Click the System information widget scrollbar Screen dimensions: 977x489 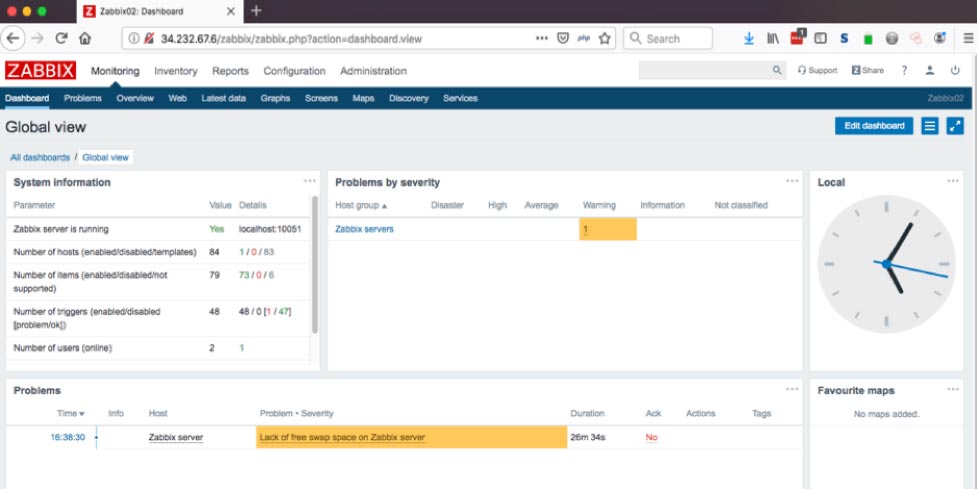(x=315, y=265)
